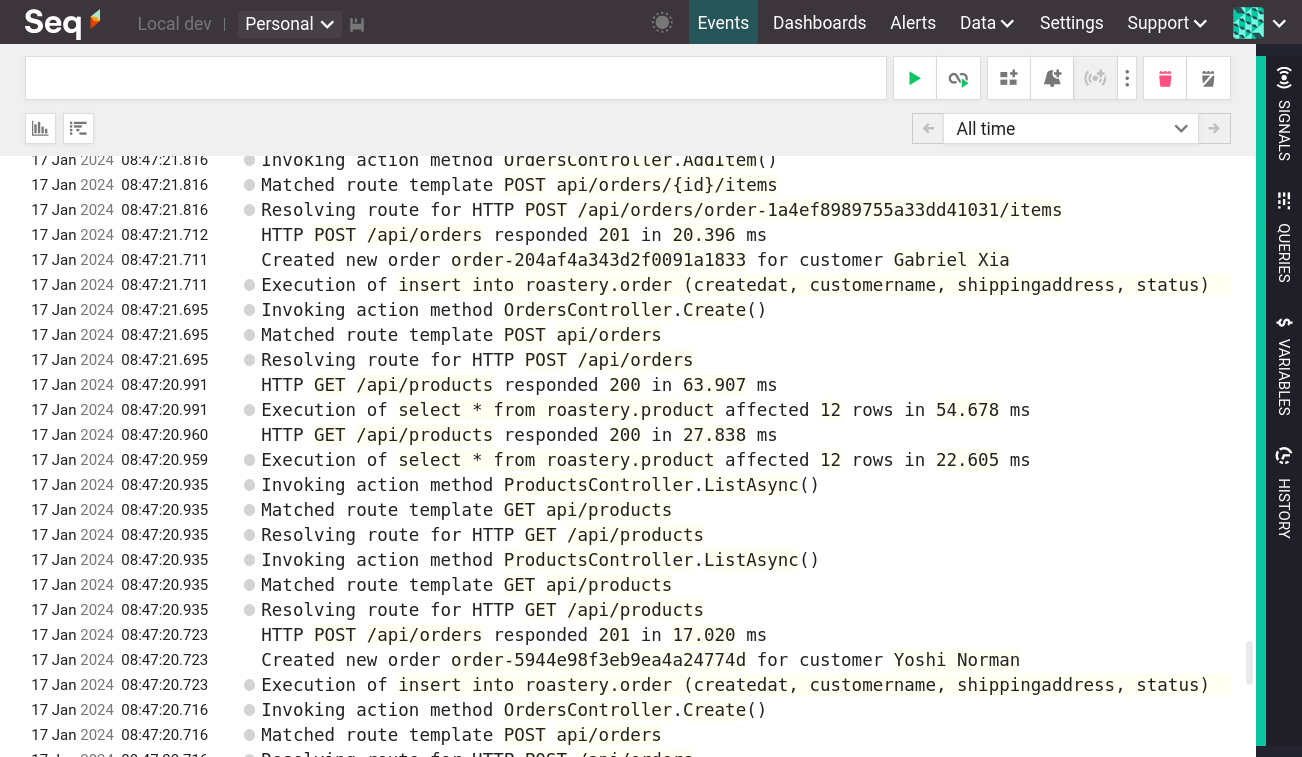Open the Variables side panel

(1284, 365)
